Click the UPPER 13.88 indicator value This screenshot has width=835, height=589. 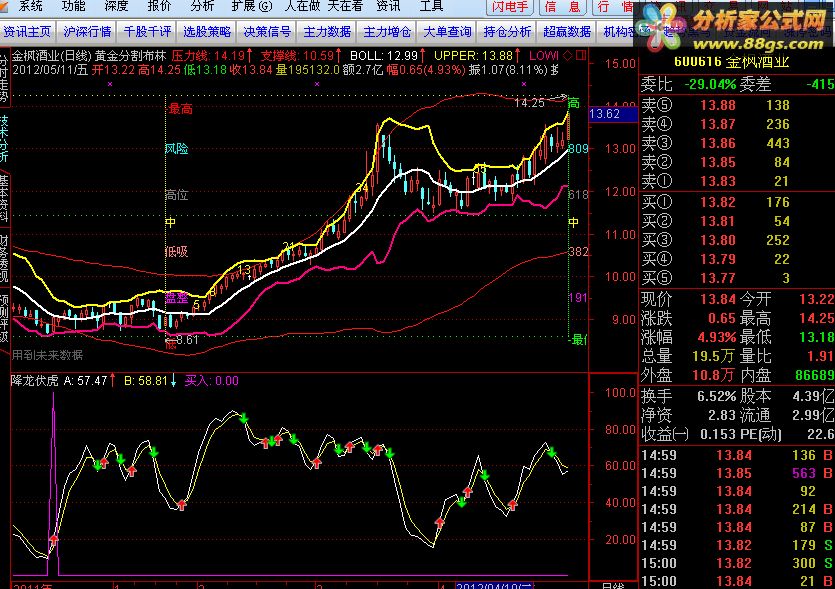click(477, 55)
